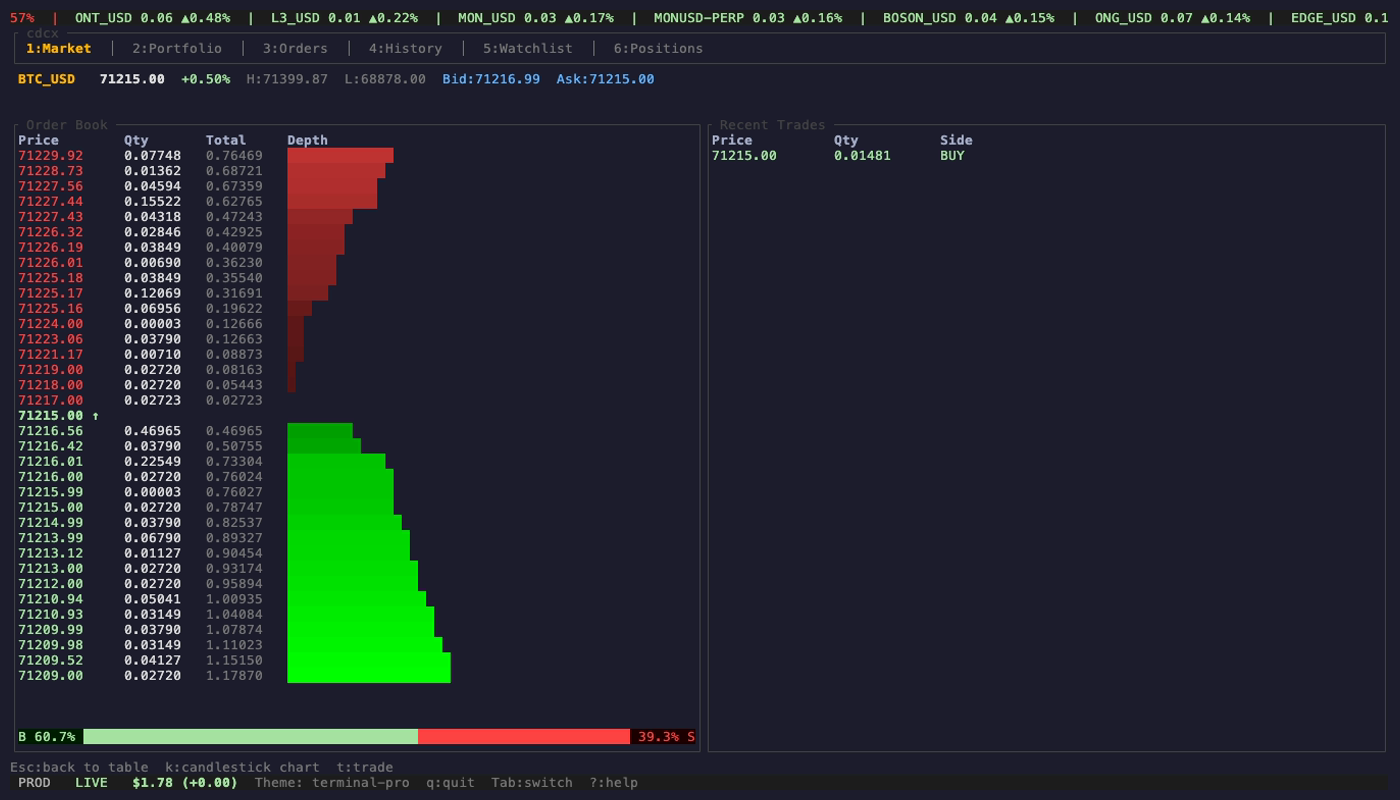
Task: Open the 6:Positions tab
Action: click(x=658, y=48)
